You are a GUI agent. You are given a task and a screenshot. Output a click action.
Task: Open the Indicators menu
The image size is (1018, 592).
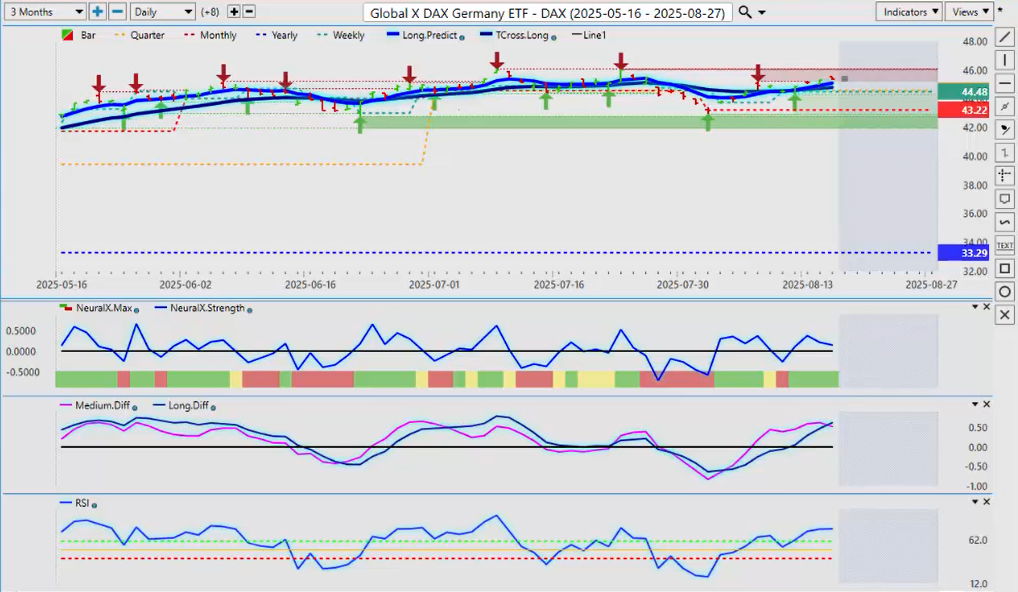[x=908, y=12]
